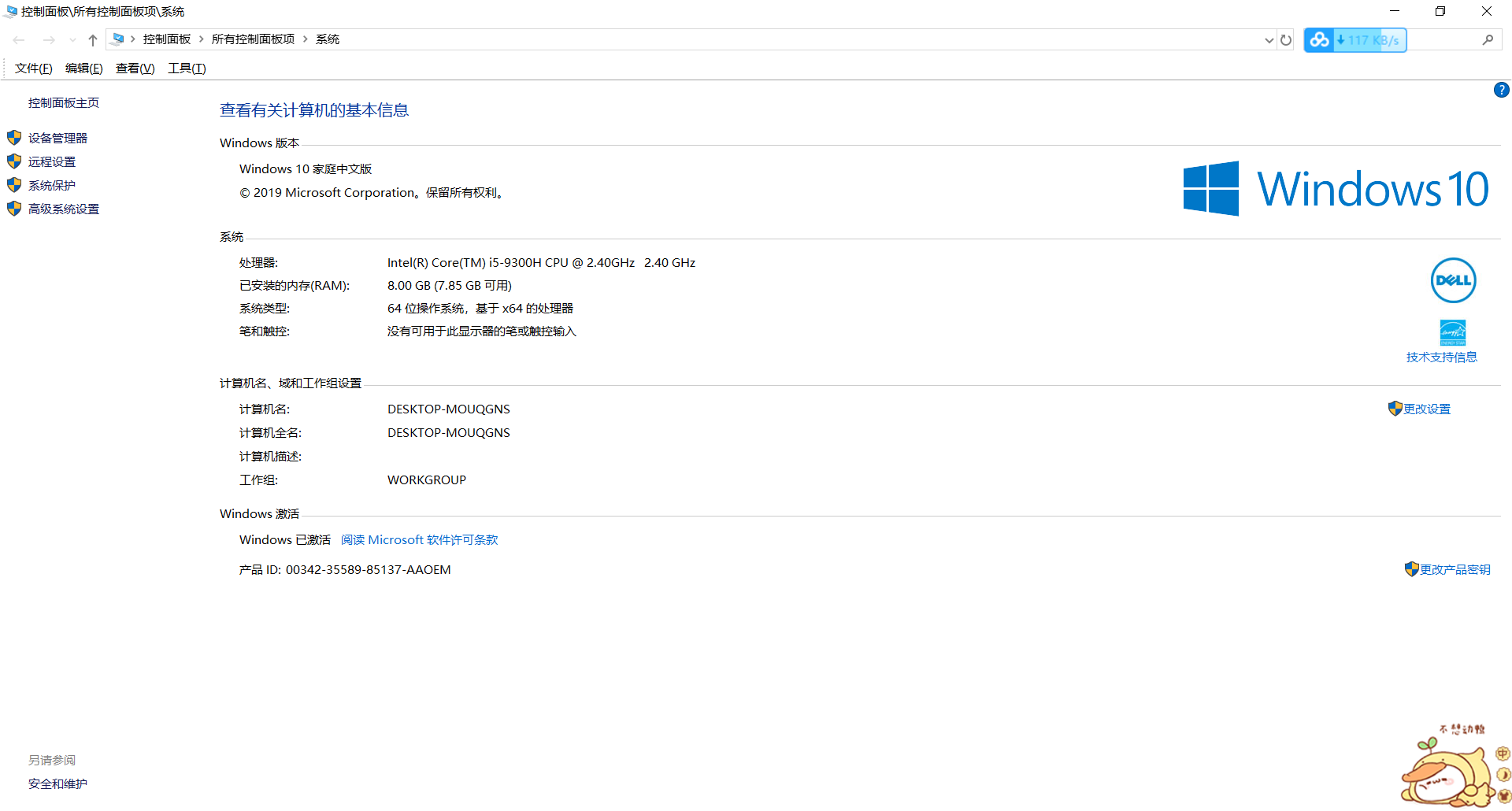Select product ID 00342-35589-85137-AAOEM
Viewport: 1512px width, 811px height.
pyautogui.click(x=369, y=570)
